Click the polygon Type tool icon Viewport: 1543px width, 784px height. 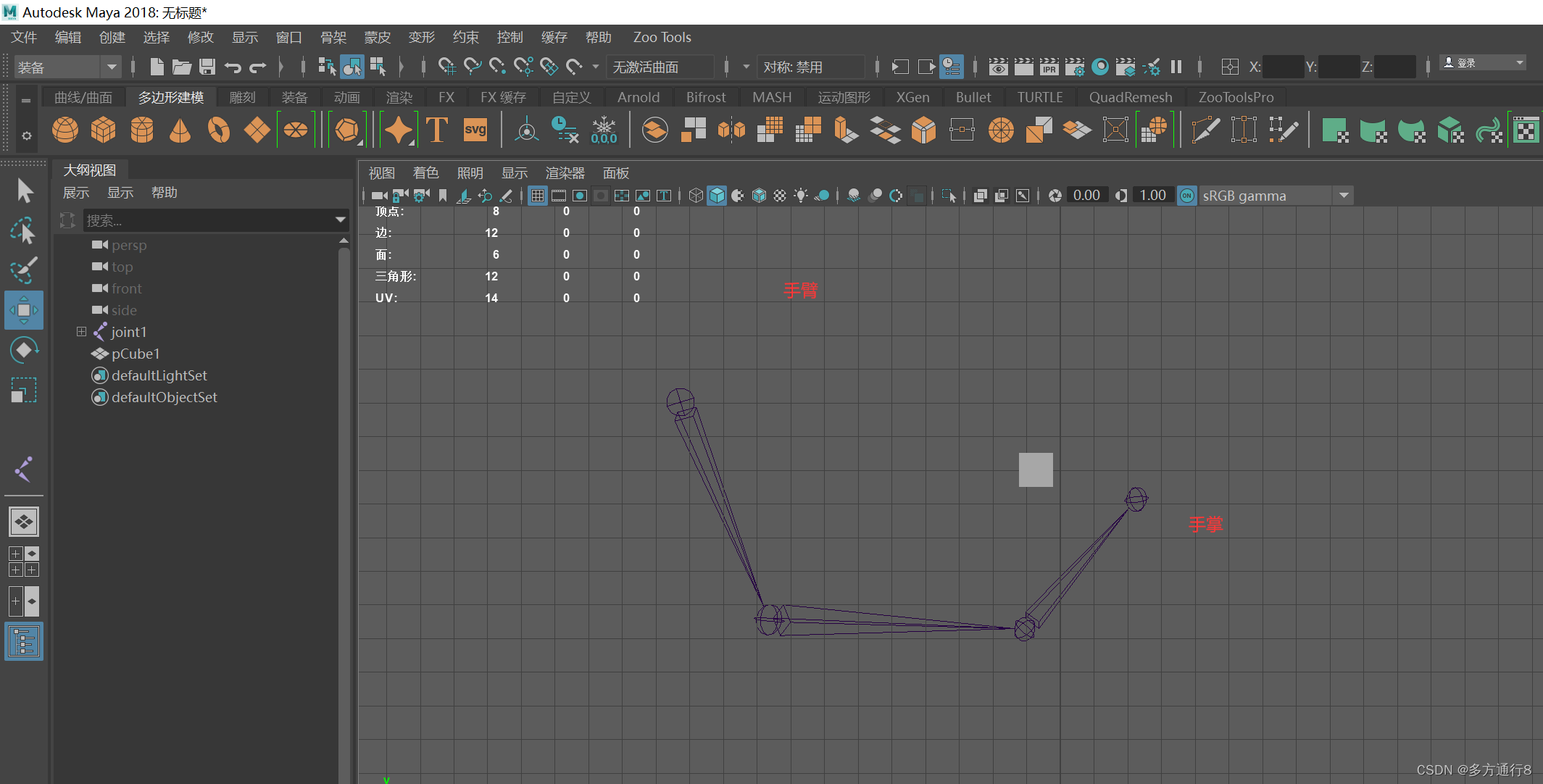pyautogui.click(x=437, y=130)
